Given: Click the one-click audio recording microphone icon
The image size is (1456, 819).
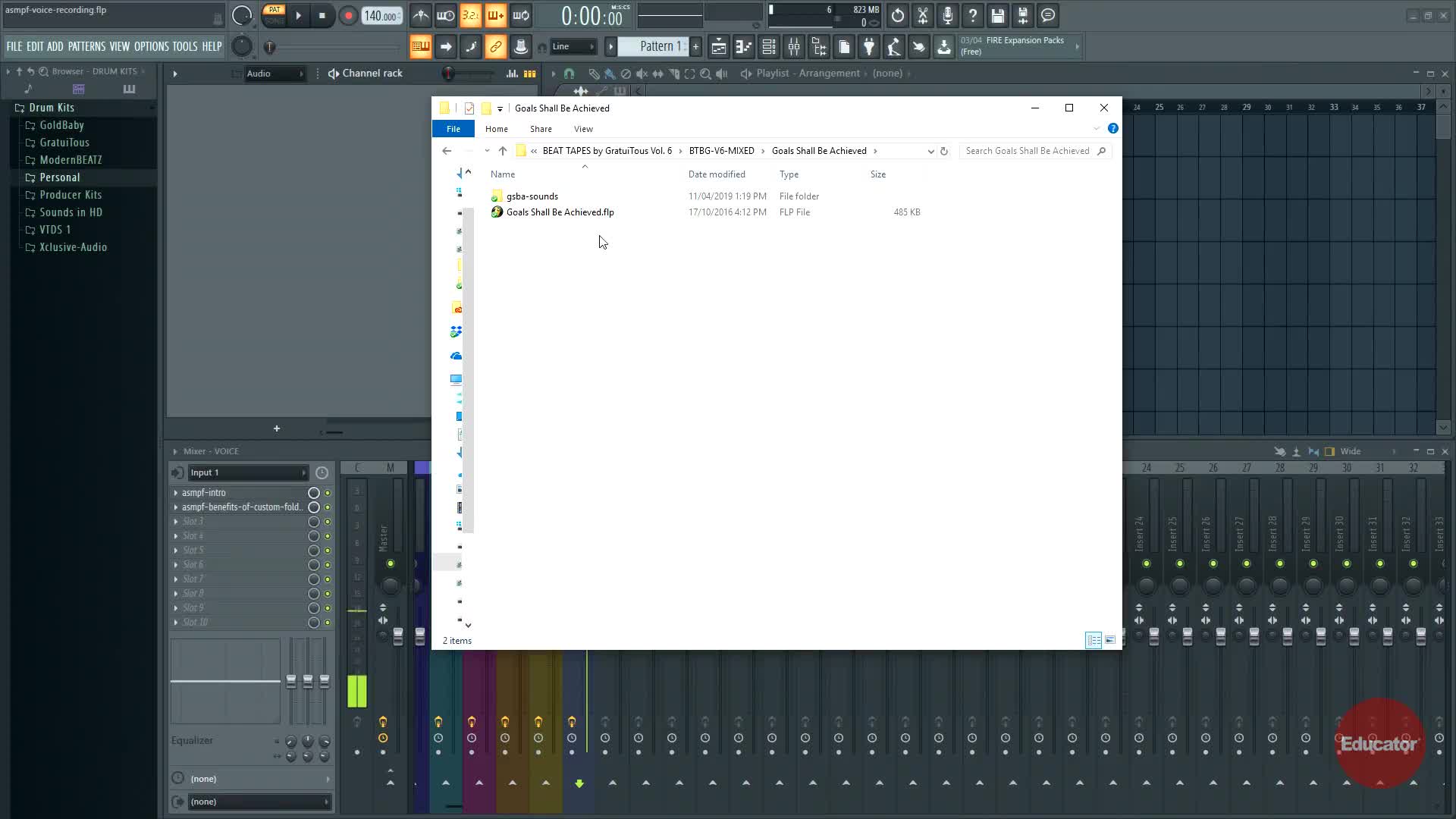Looking at the screenshot, I should [x=947, y=16].
